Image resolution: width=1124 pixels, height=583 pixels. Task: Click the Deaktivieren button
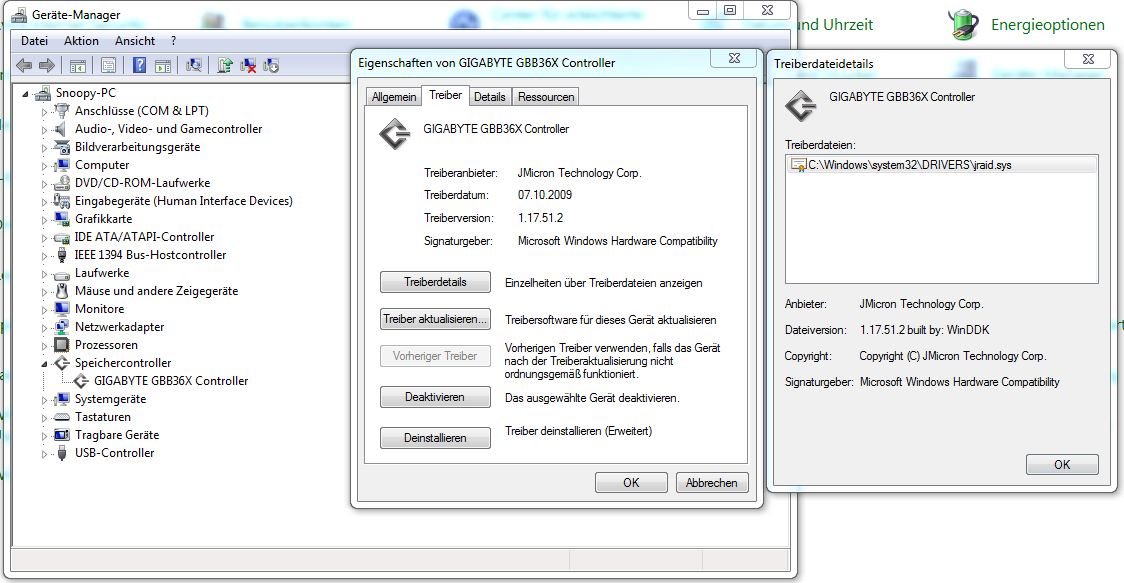click(x=435, y=397)
